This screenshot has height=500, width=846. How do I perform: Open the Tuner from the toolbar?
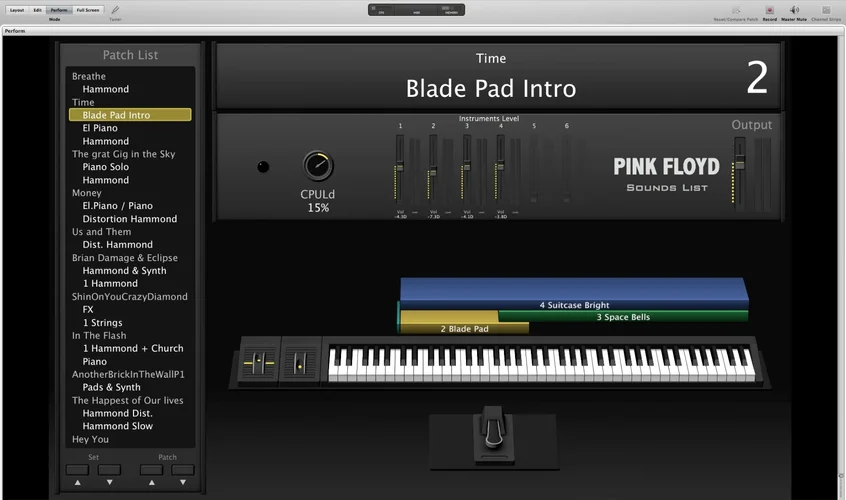pos(115,10)
